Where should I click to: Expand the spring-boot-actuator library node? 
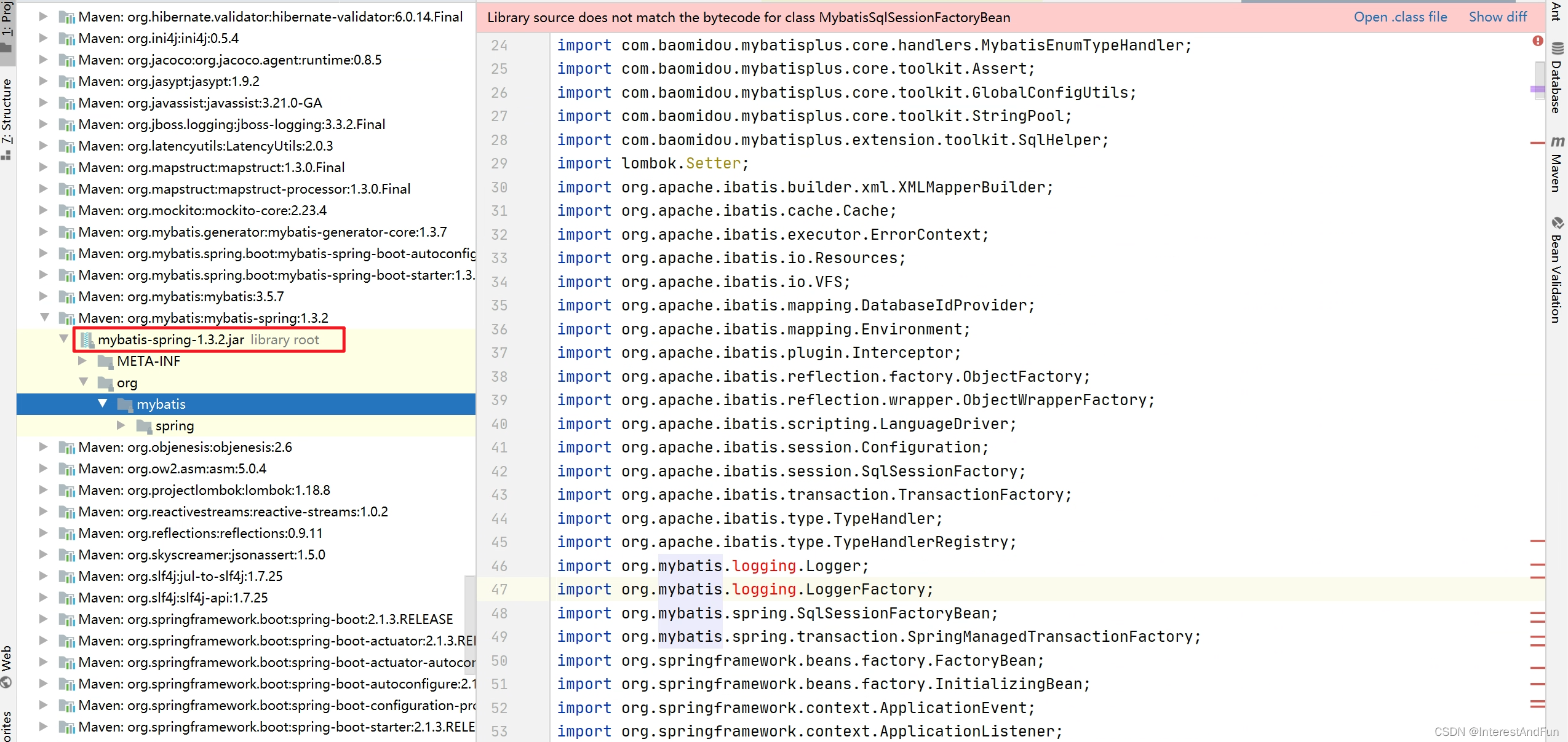(44, 640)
